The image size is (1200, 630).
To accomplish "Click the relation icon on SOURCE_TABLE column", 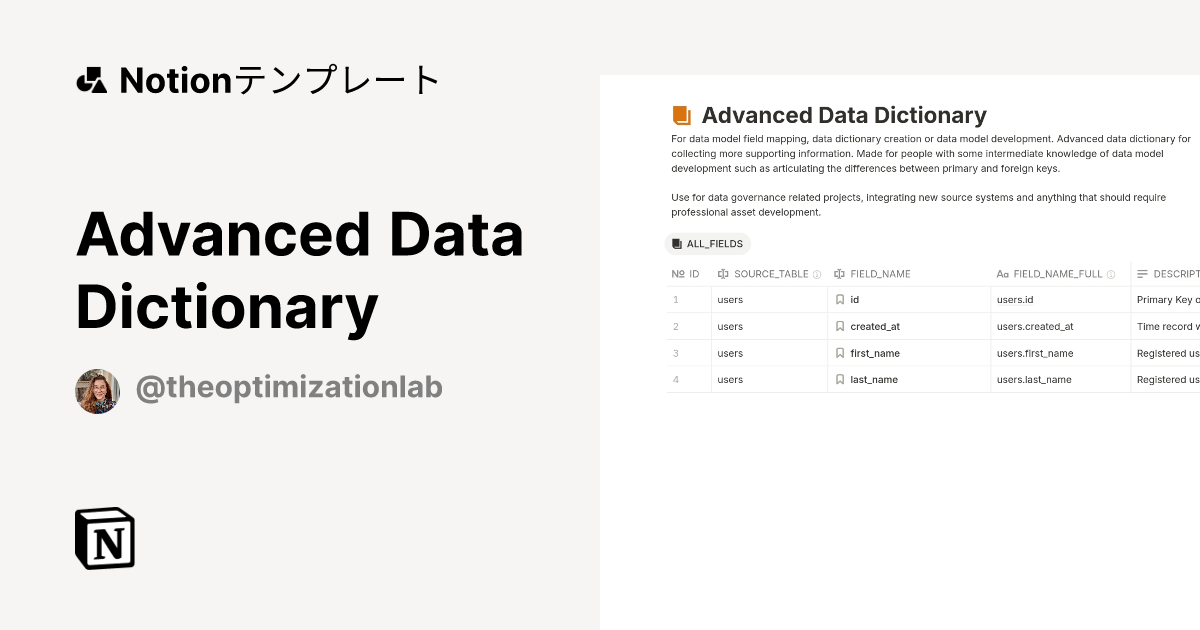I will [722, 273].
